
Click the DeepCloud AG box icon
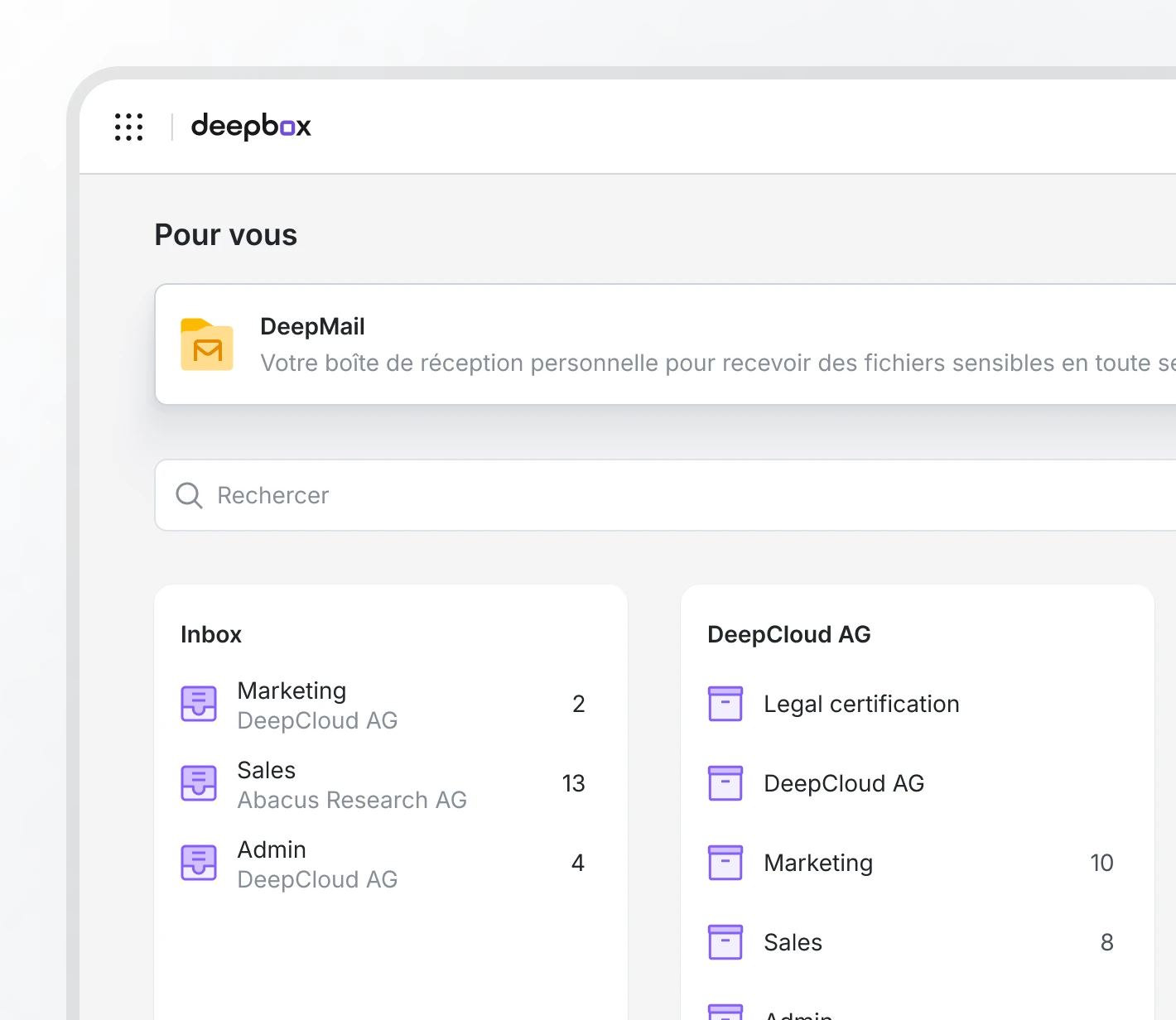coord(725,783)
